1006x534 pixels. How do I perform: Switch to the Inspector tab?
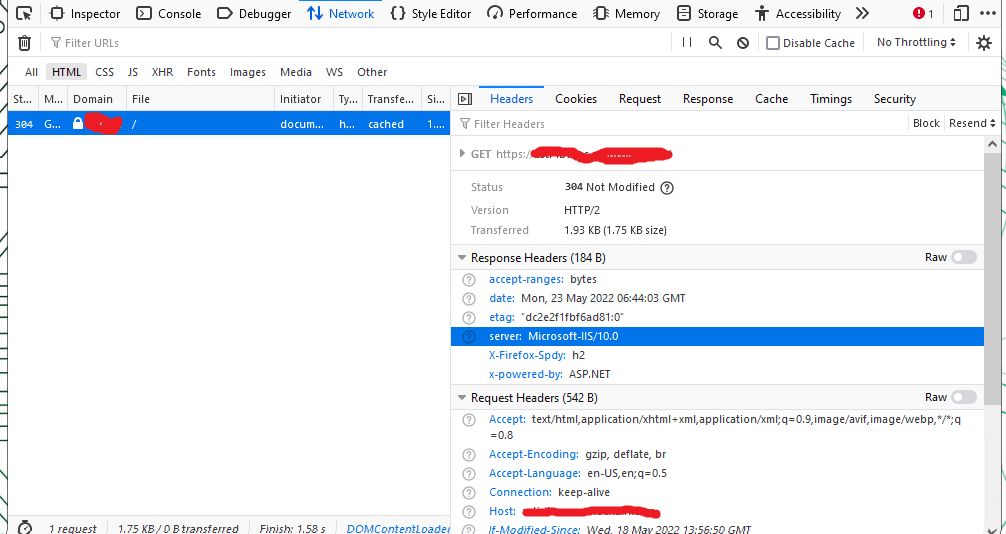tap(85, 13)
